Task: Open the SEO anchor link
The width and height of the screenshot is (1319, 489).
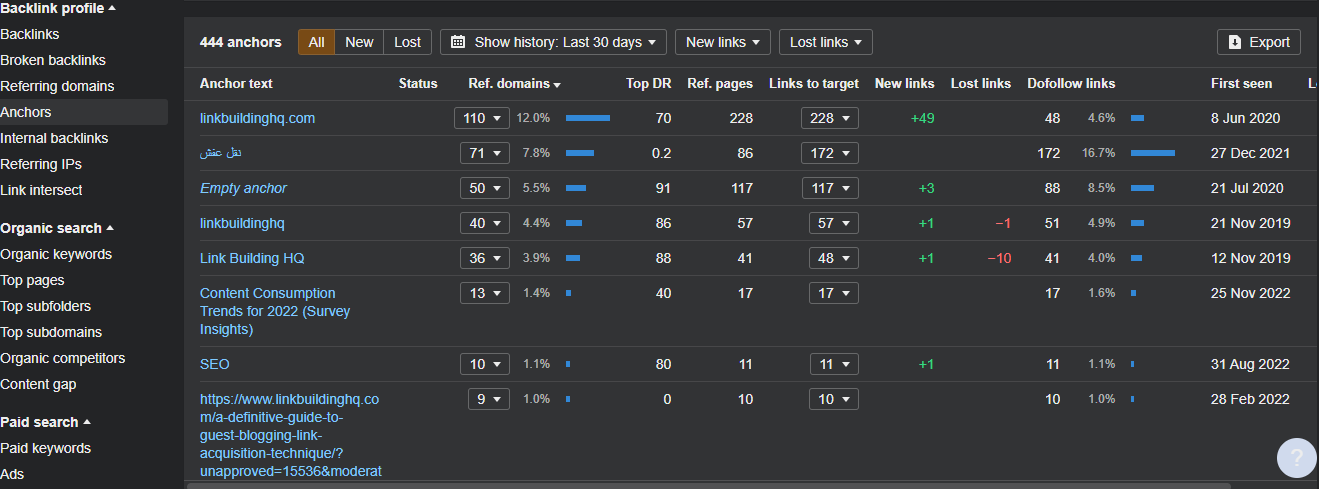Action: [x=215, y=364]
